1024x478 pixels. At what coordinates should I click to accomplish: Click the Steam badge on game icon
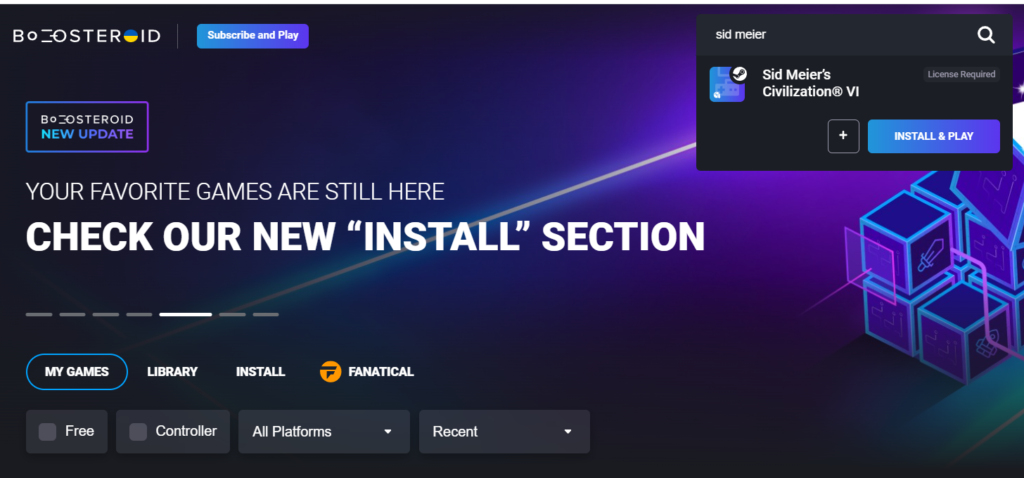click(x=739, y=74)
